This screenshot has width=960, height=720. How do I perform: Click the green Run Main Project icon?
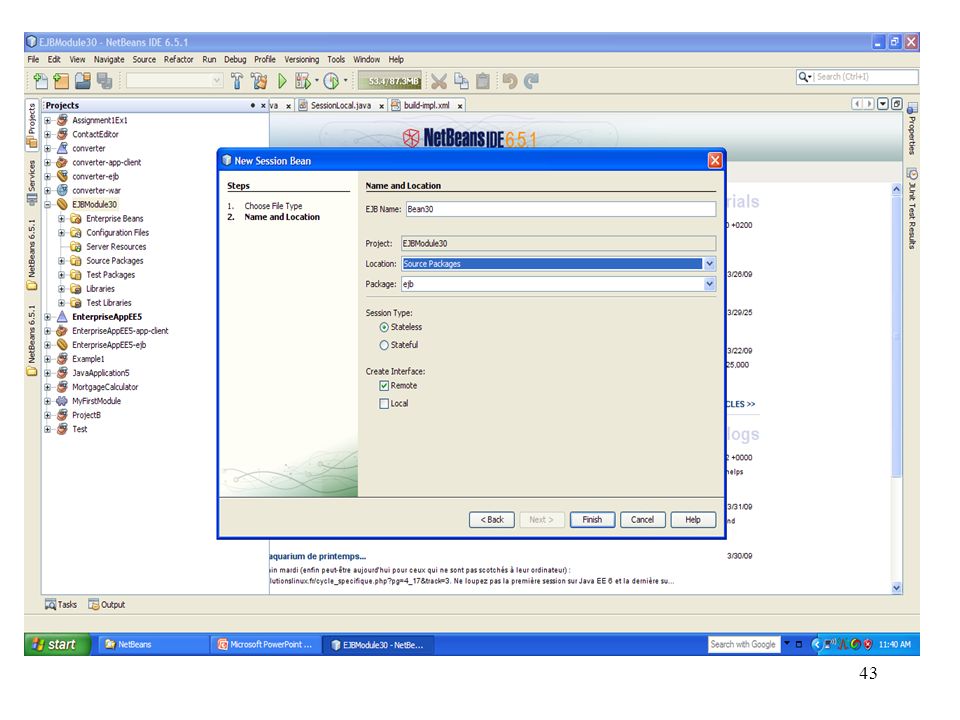pos(282,81)
